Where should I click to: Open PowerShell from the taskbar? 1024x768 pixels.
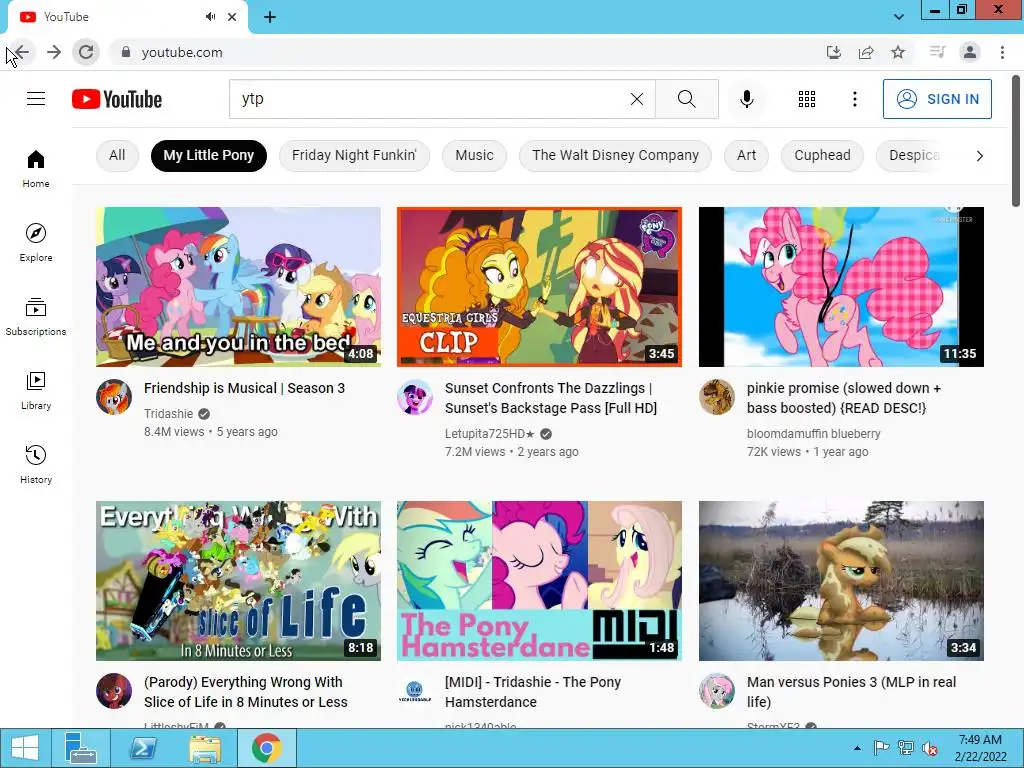142,748
